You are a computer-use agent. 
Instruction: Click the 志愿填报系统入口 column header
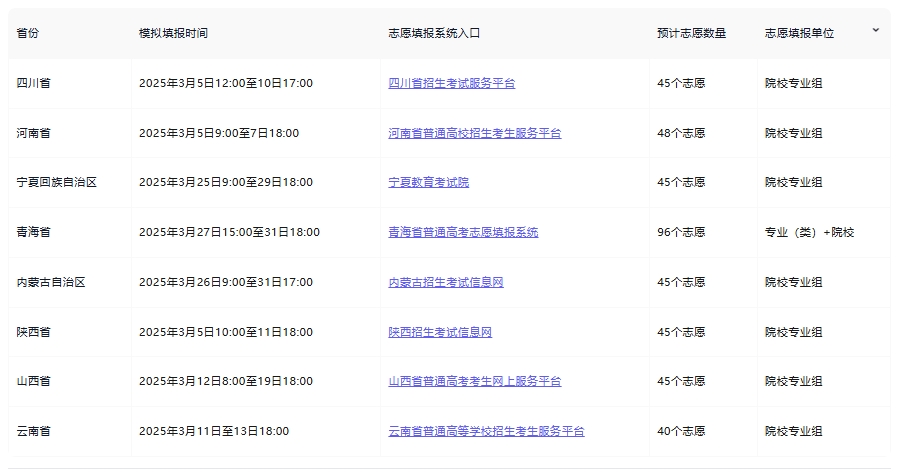(434, 33)
